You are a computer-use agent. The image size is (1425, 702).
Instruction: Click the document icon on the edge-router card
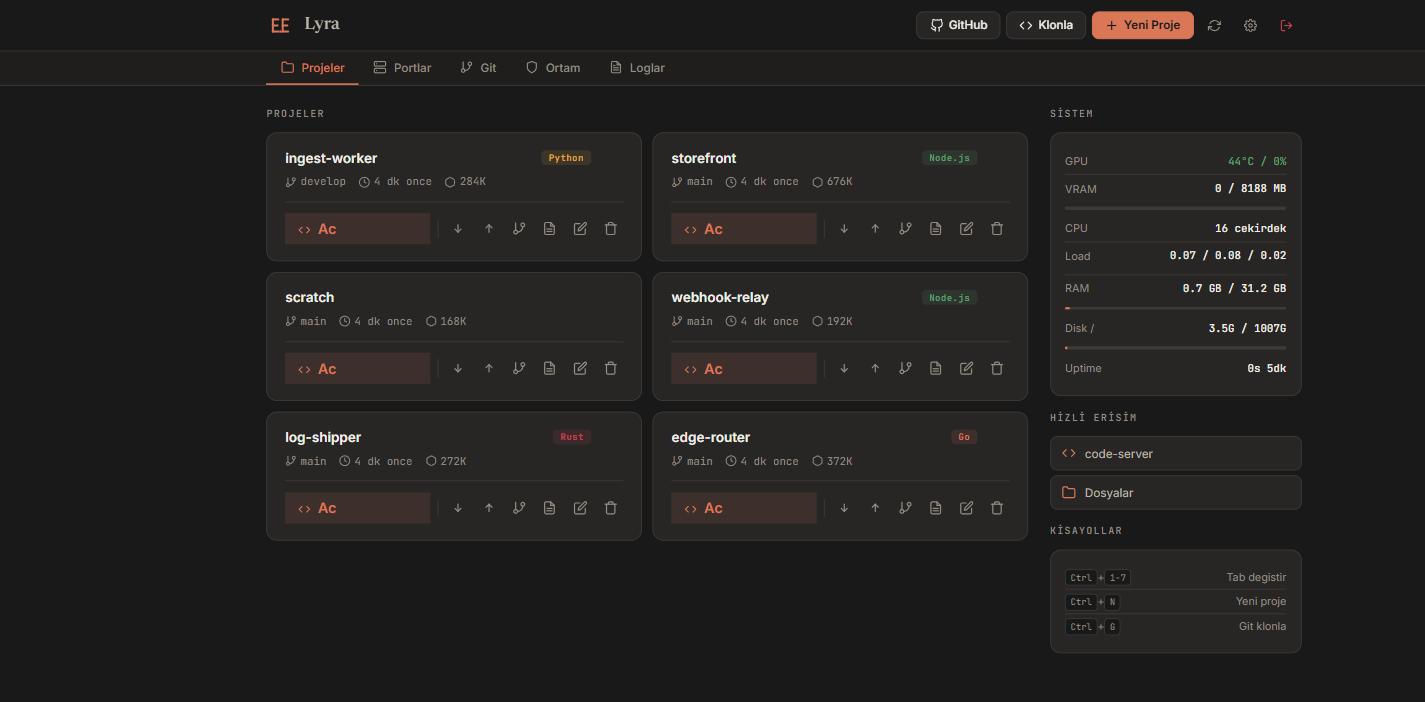click(935, 508)
